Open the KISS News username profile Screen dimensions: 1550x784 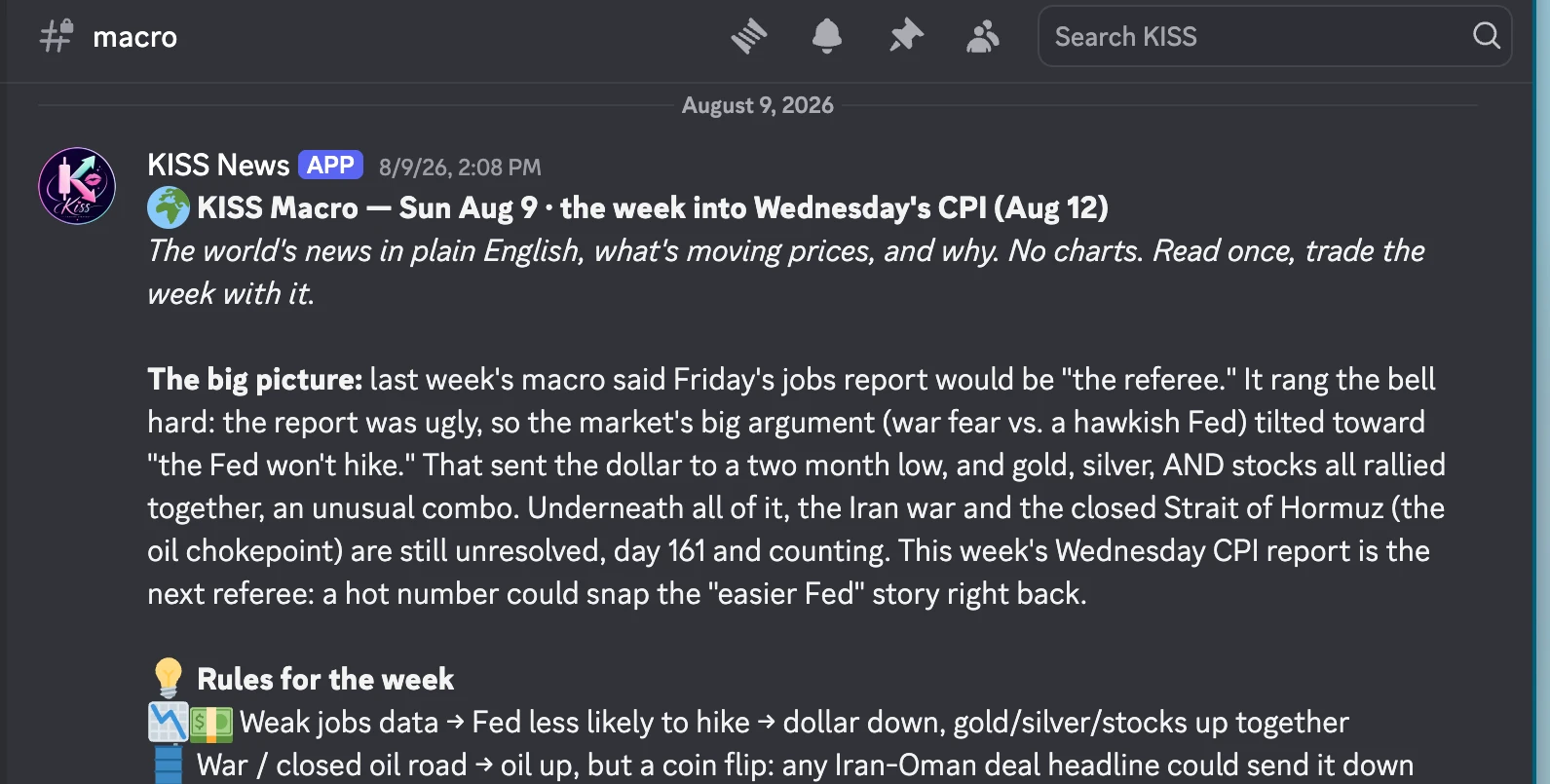click(x=218, y=165)
